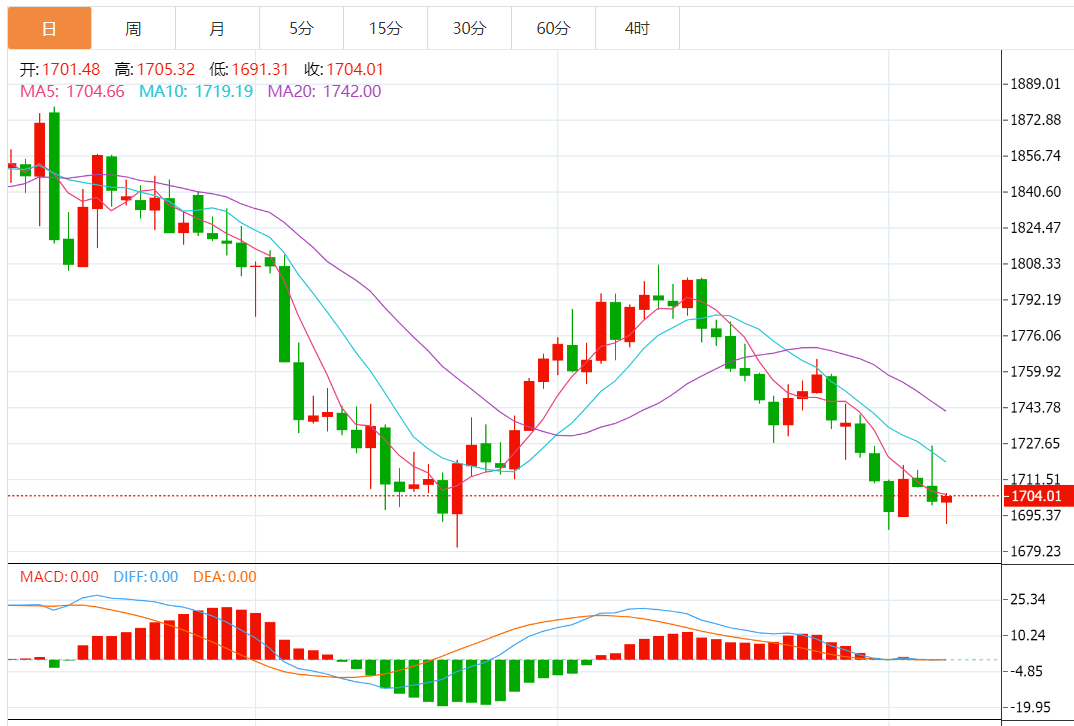Click the high price value 1705.32

tap(166, 69)
